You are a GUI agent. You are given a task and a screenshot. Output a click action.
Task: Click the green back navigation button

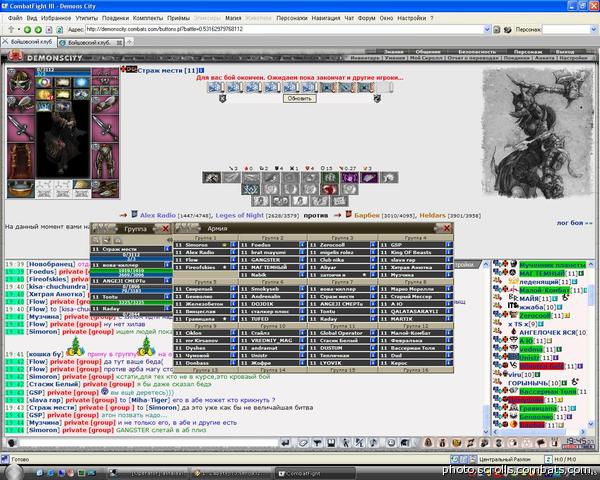click(x=27, y=29)
